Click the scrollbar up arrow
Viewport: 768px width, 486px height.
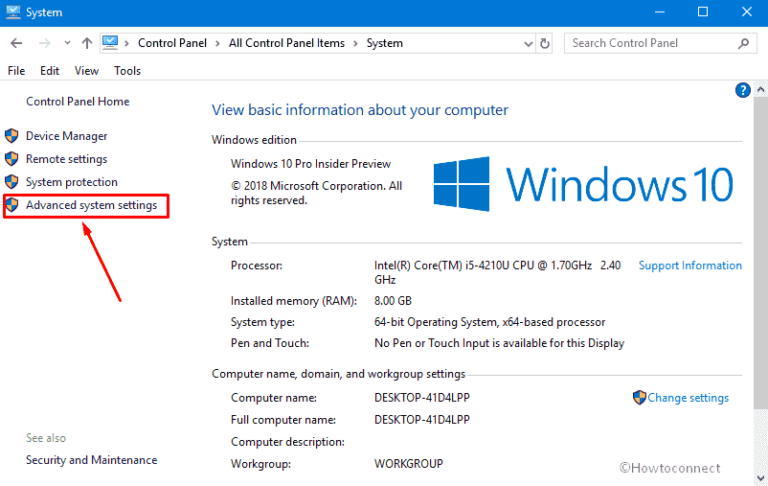coord(760,90)
